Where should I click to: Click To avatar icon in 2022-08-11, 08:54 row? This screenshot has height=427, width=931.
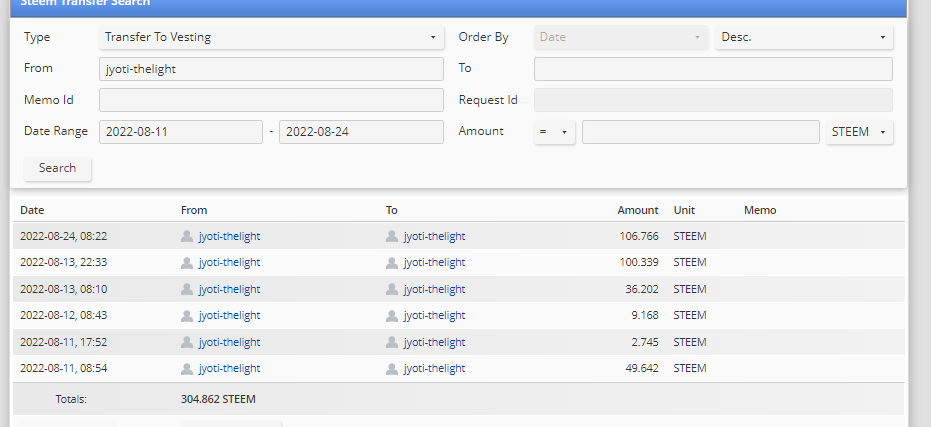[x=392, y=368]
